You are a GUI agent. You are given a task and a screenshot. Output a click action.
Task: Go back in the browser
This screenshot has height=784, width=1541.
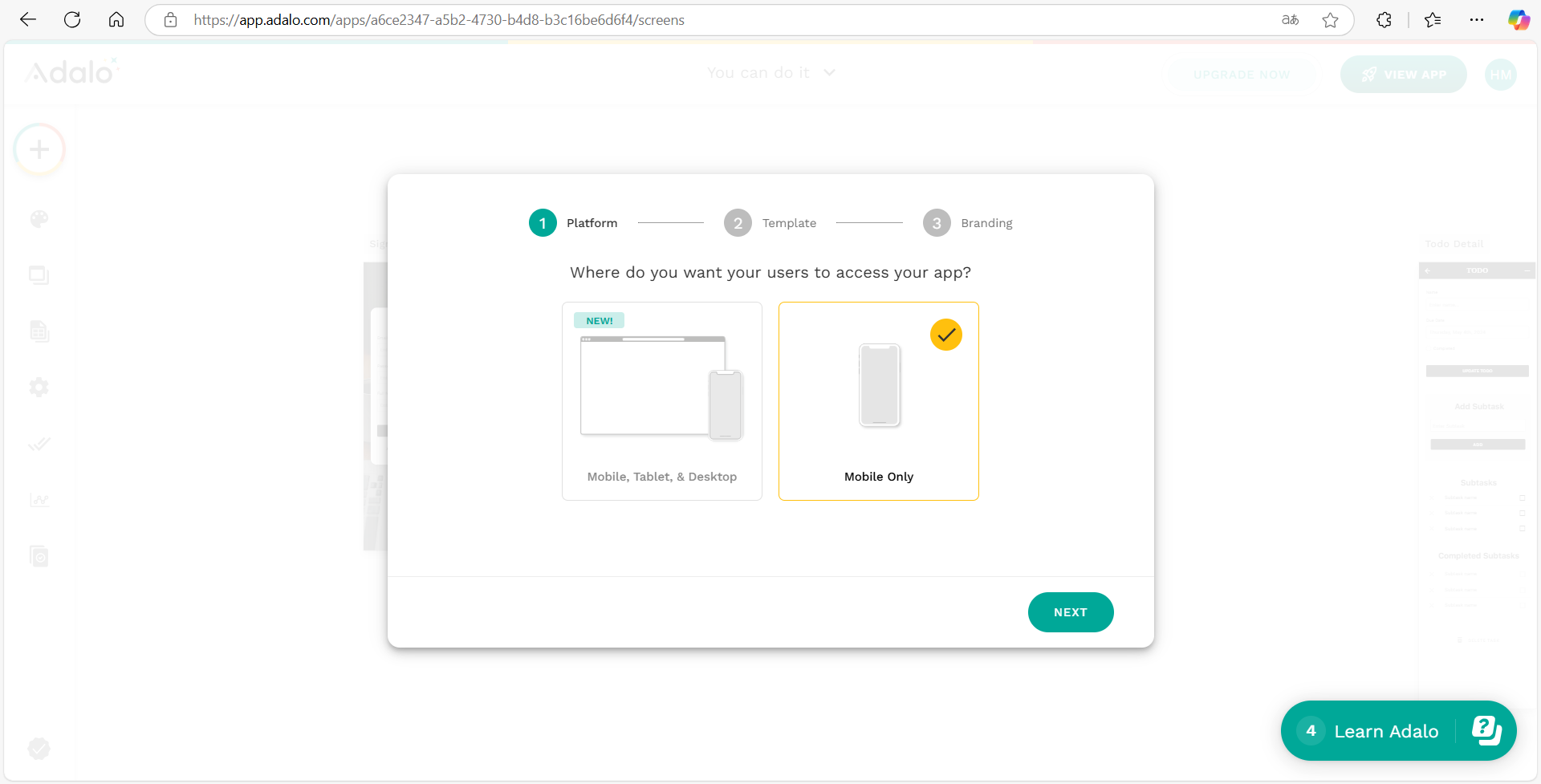point(28,20)
